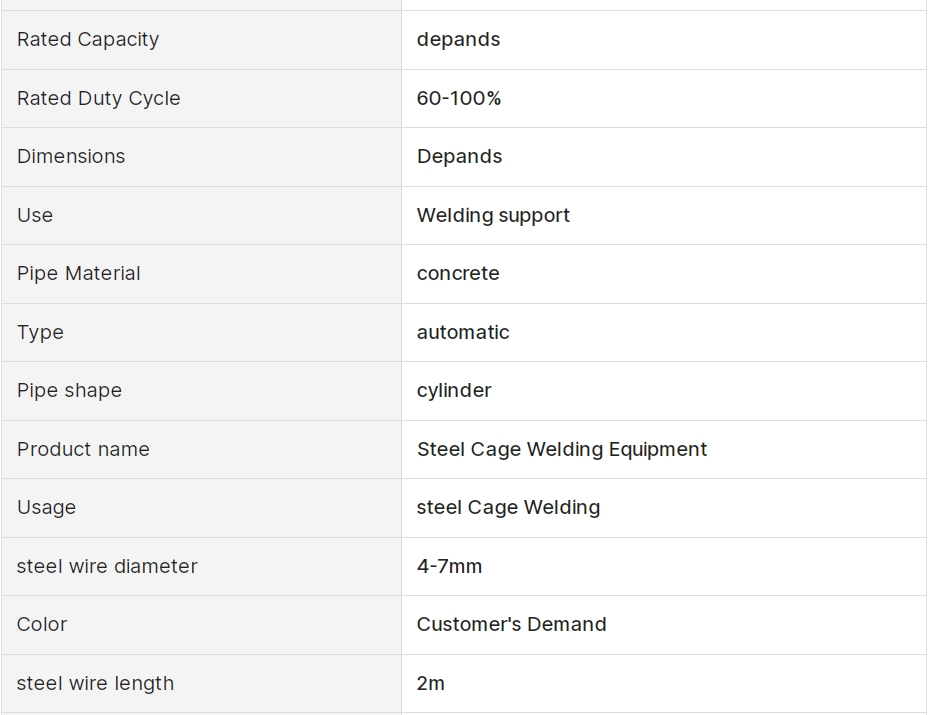Select the 'Welding support' value
942x715 pixels.
pos(493,215)
